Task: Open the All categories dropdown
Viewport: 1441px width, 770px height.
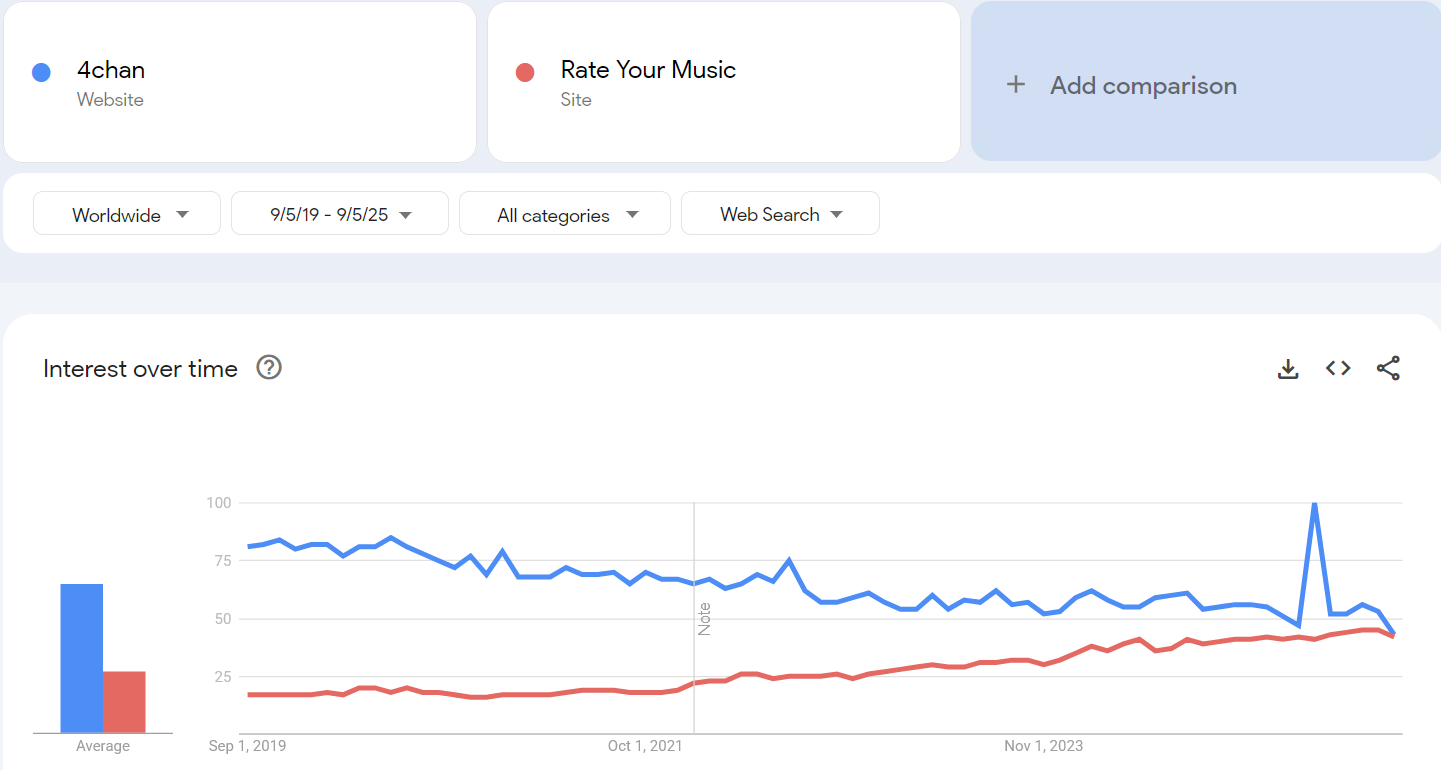Action: 565,214
